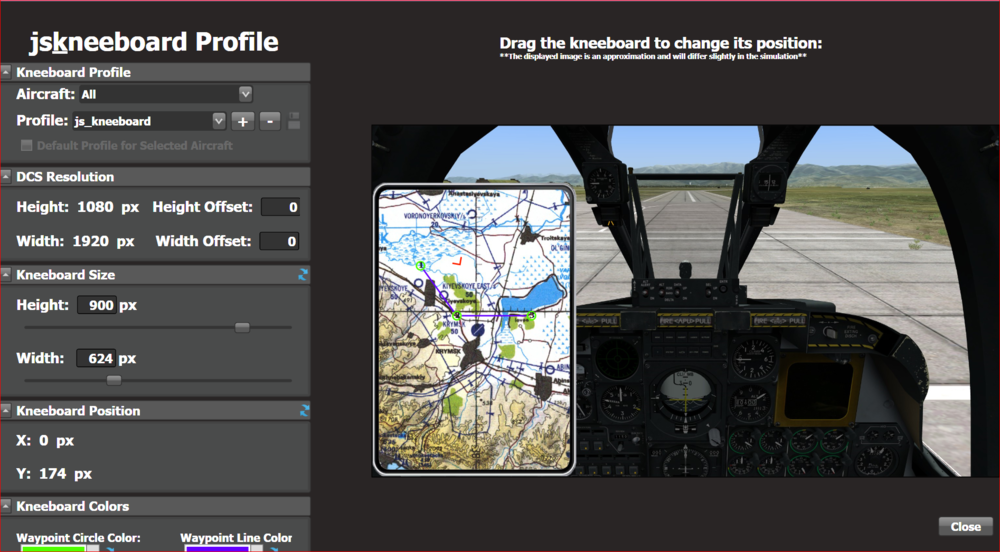The image size is (1000, 552).
Task: Collapse the Kneeboard Size section
Action: [x=6, y=275]
